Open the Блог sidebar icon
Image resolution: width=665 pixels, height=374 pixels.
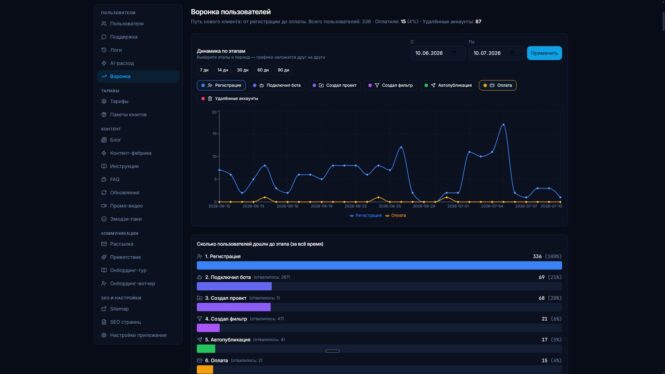[104, 140]
